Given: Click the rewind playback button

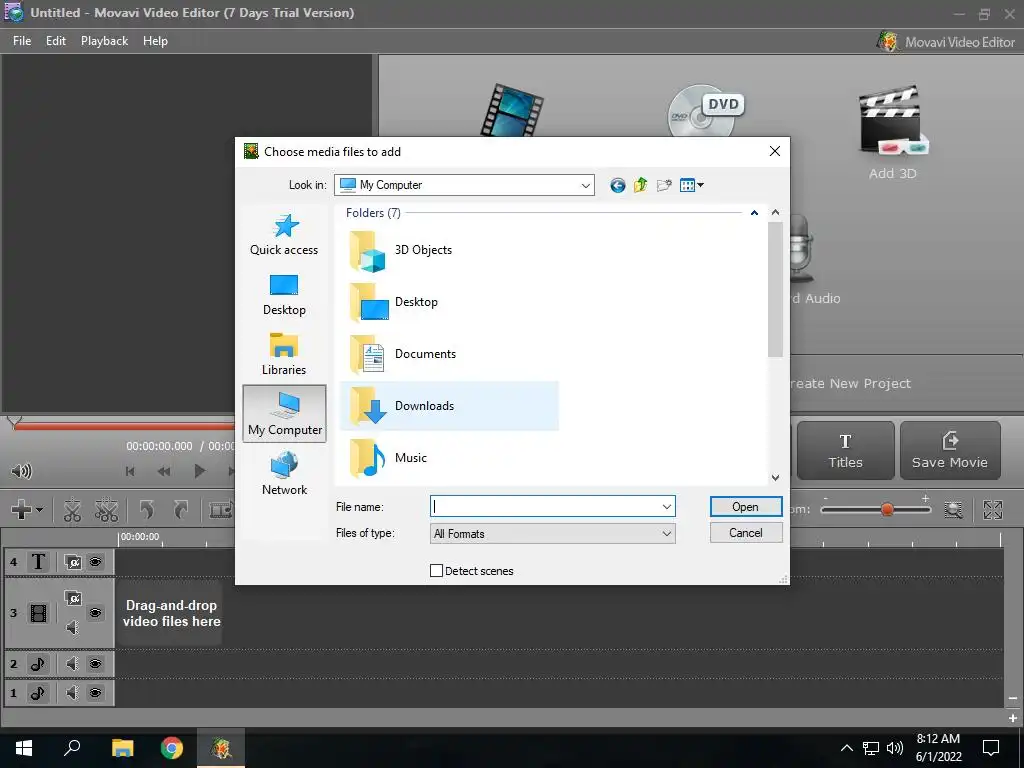Looking at the screenshot, I should coord(164,471).
